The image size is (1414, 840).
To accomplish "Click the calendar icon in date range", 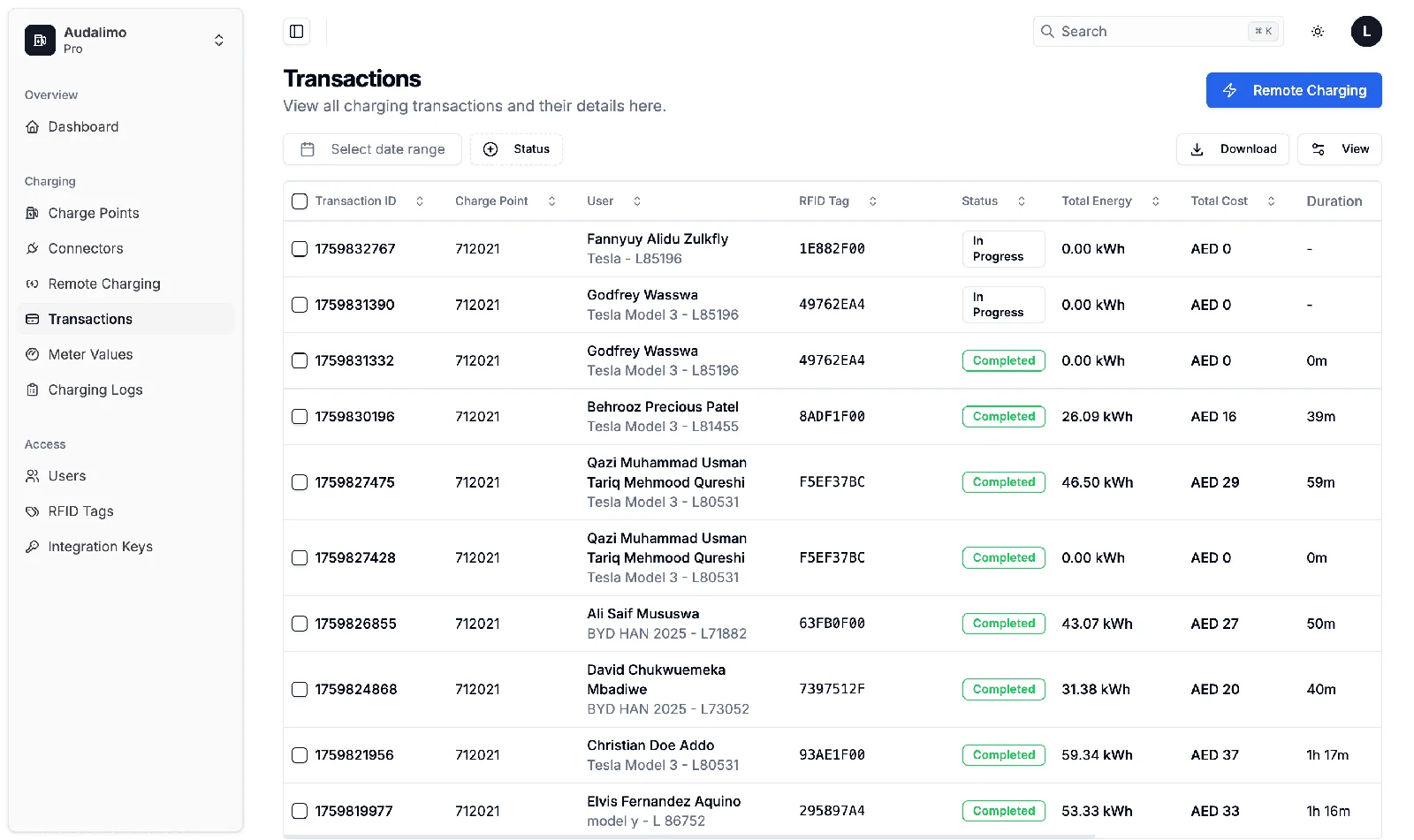I will pos(308,150).
